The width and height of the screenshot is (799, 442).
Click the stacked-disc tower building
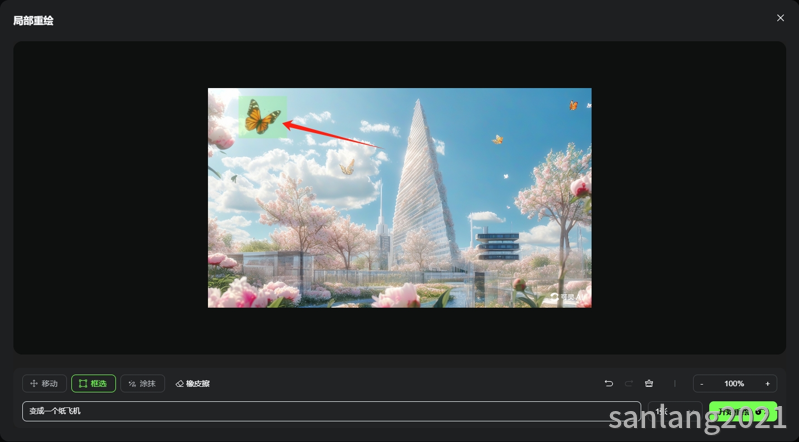[x=497, y=246]
